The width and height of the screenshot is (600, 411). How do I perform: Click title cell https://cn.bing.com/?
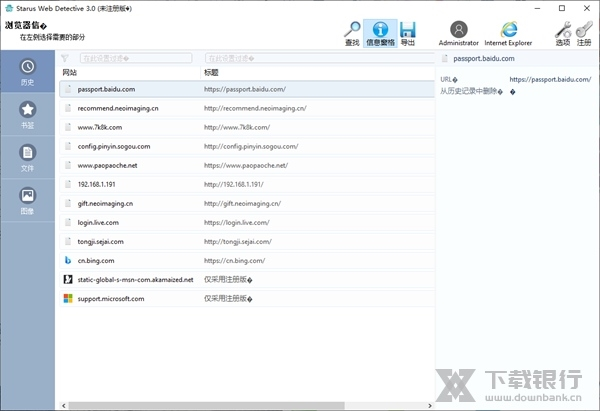(234, 261)
